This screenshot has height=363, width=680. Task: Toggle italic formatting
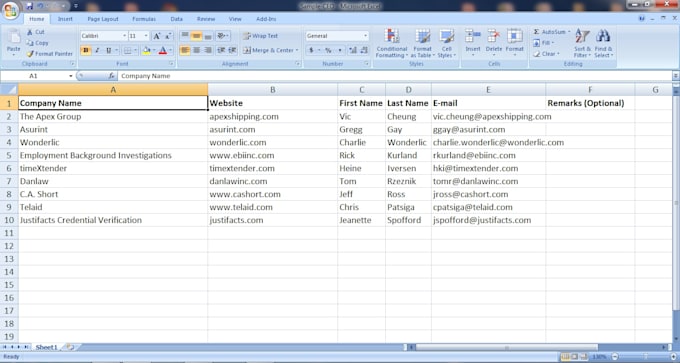[97, 50]
